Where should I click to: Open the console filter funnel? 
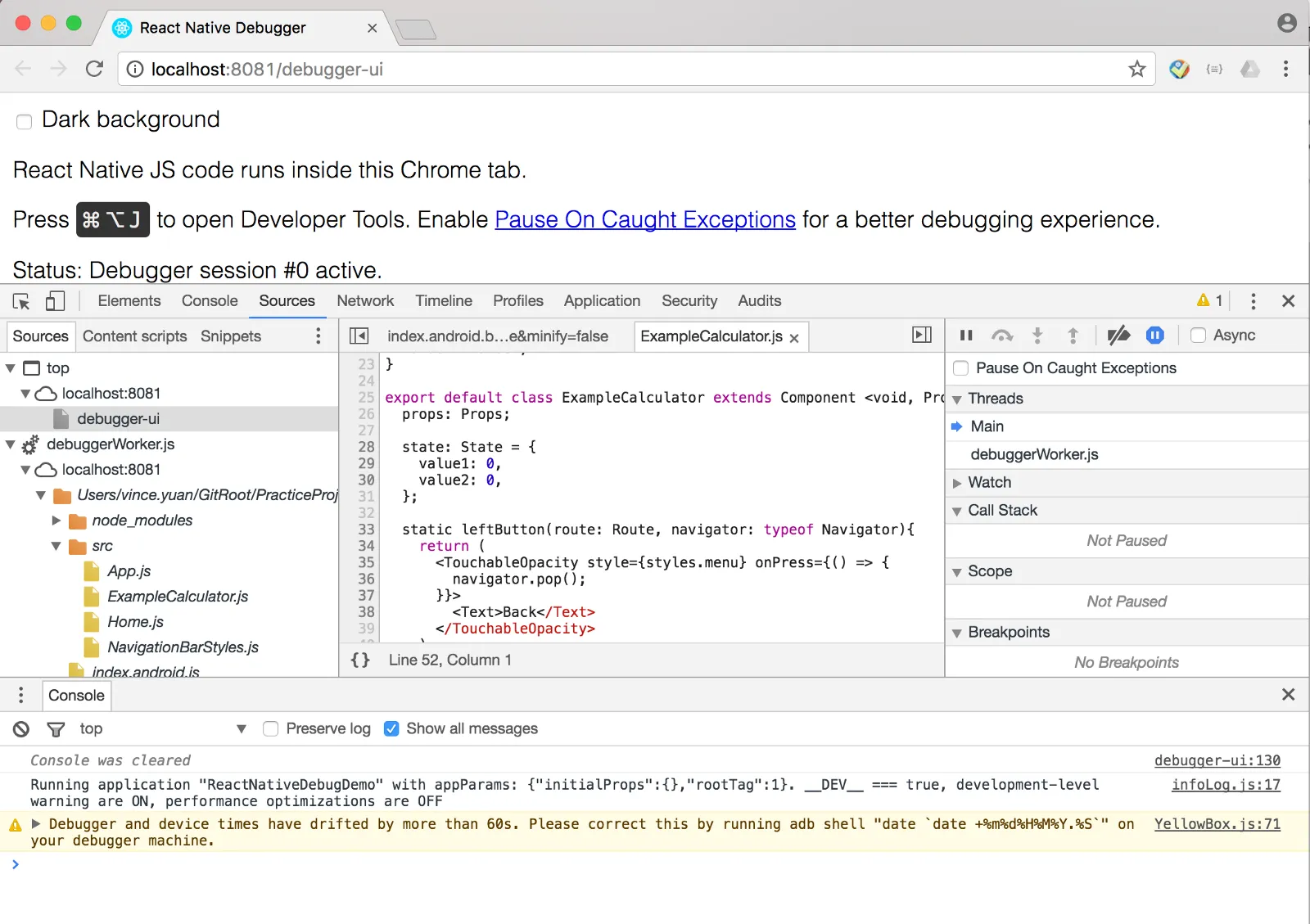56,728
